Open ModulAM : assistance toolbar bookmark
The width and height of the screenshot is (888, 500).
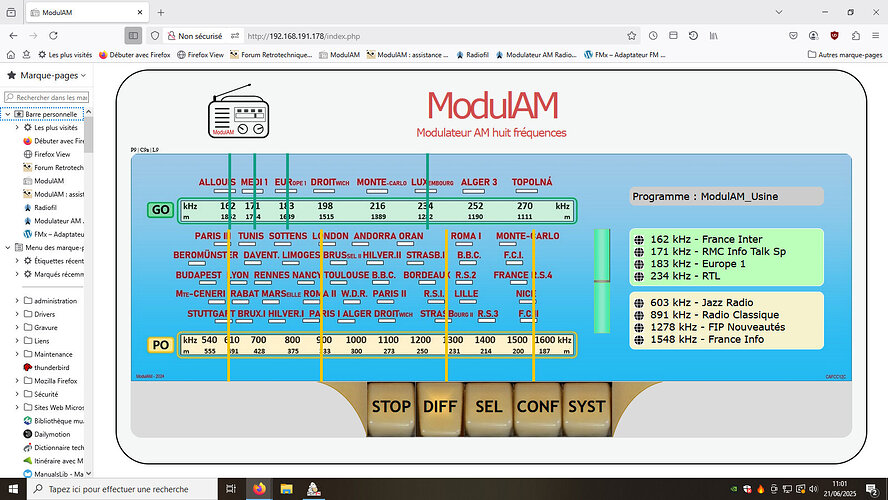tap(407, 55)
